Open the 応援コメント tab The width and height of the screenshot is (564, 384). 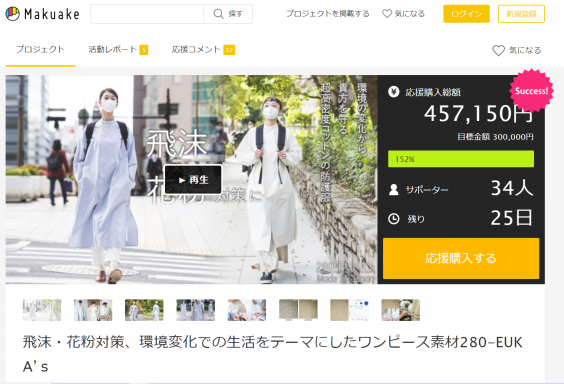(x=196, y=49)
